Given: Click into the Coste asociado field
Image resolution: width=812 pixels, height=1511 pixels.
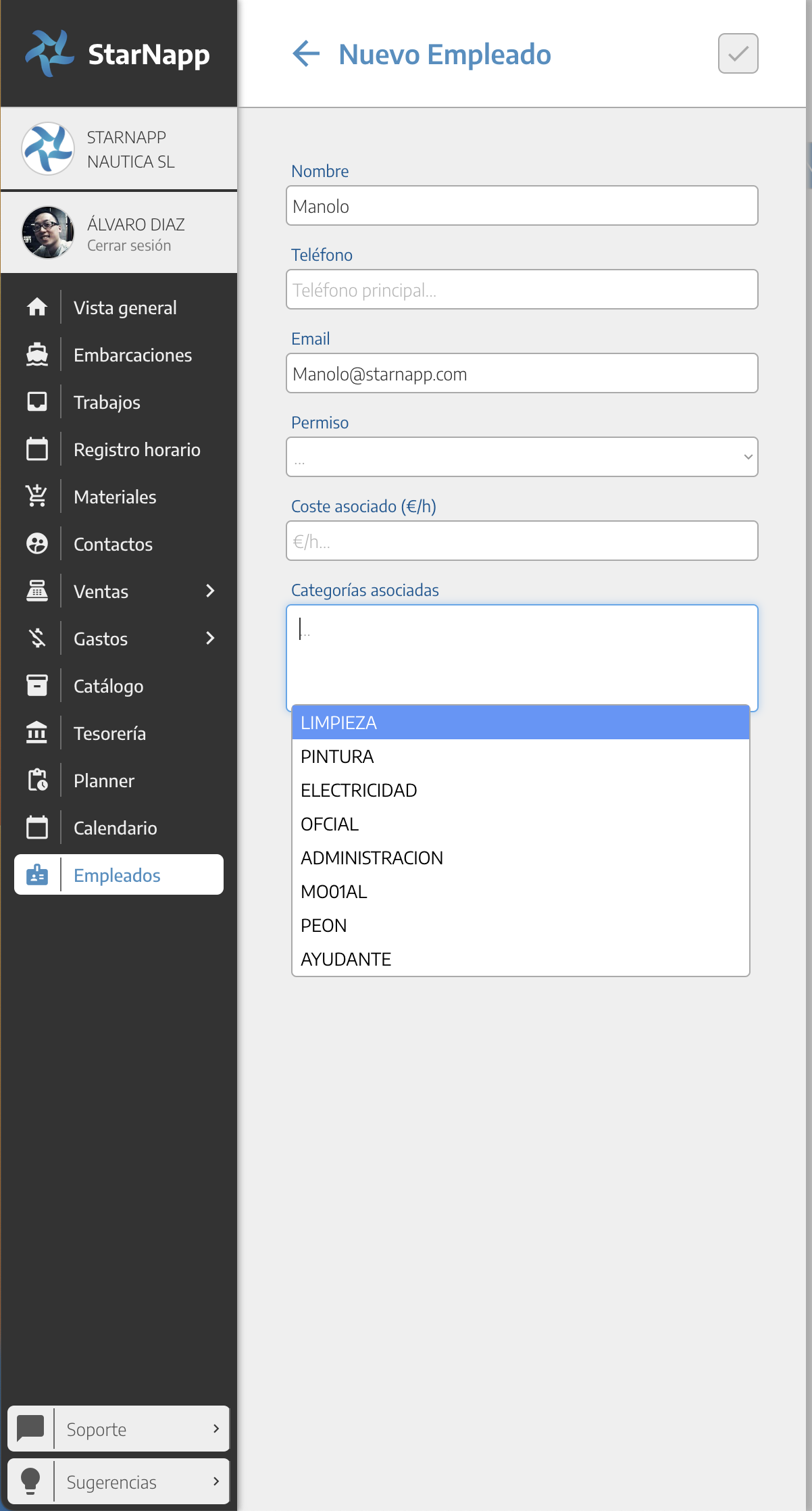Looking at the screenshot, I should (522, 541).
